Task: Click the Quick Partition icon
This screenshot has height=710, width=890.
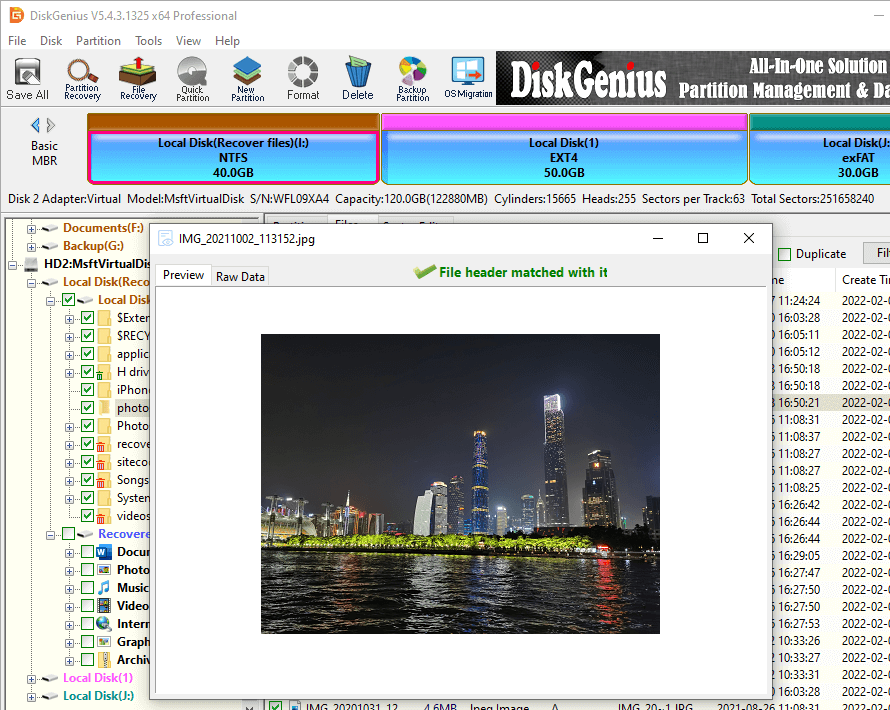Action: [x=192, y=78]
